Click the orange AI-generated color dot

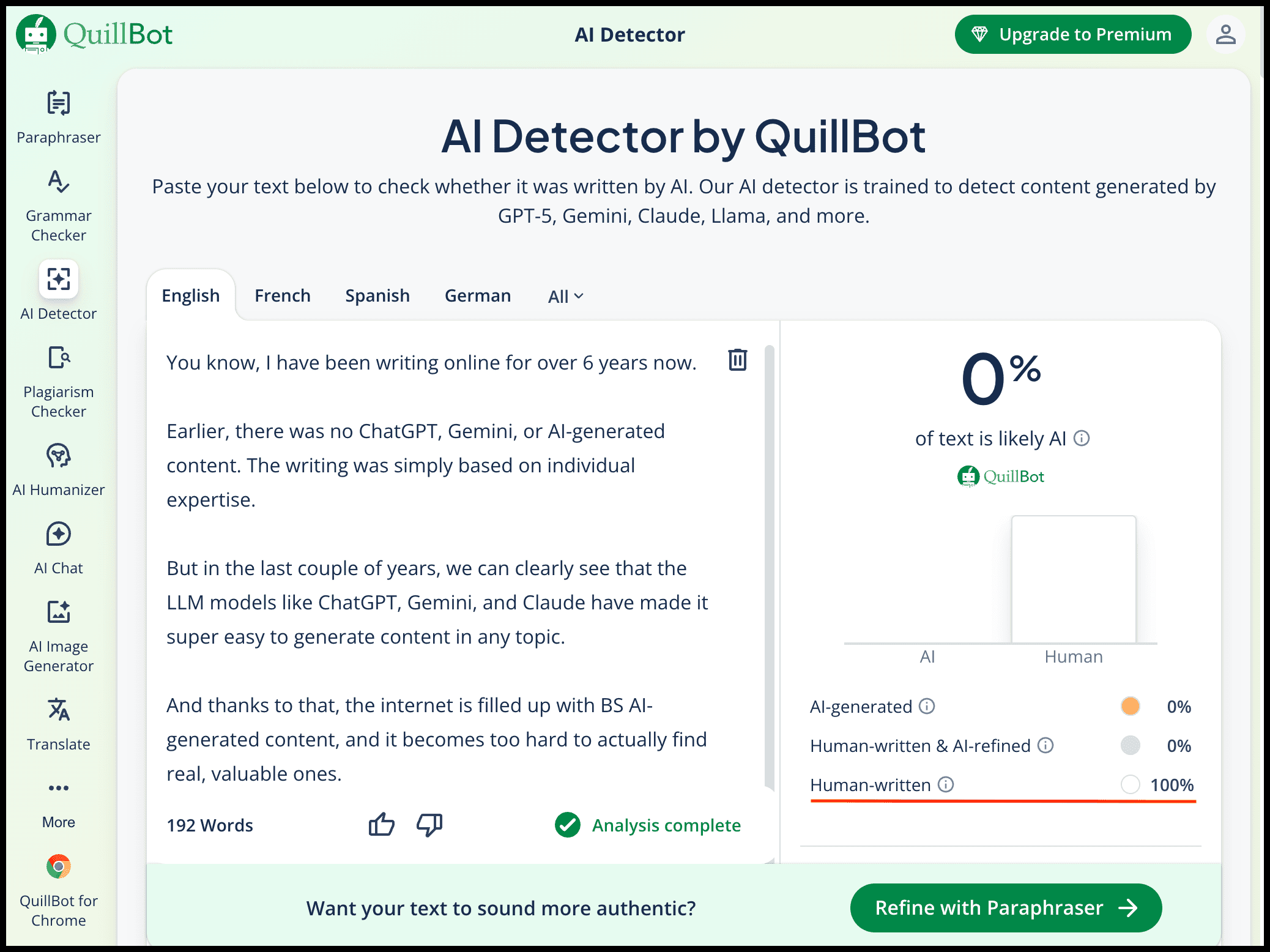(x=1131, y=706)
